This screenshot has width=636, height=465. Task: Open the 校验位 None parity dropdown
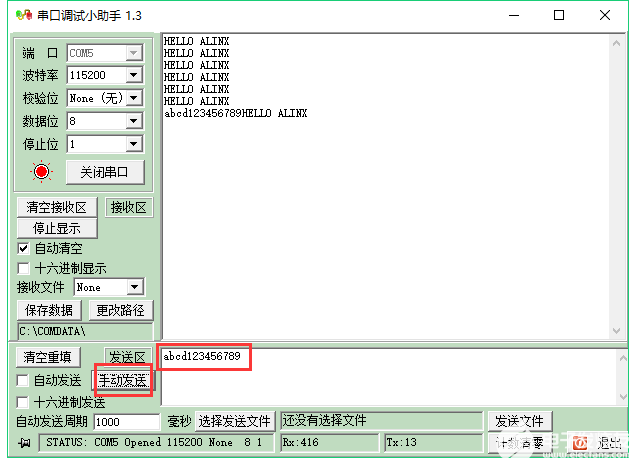(x=134, y=98)
